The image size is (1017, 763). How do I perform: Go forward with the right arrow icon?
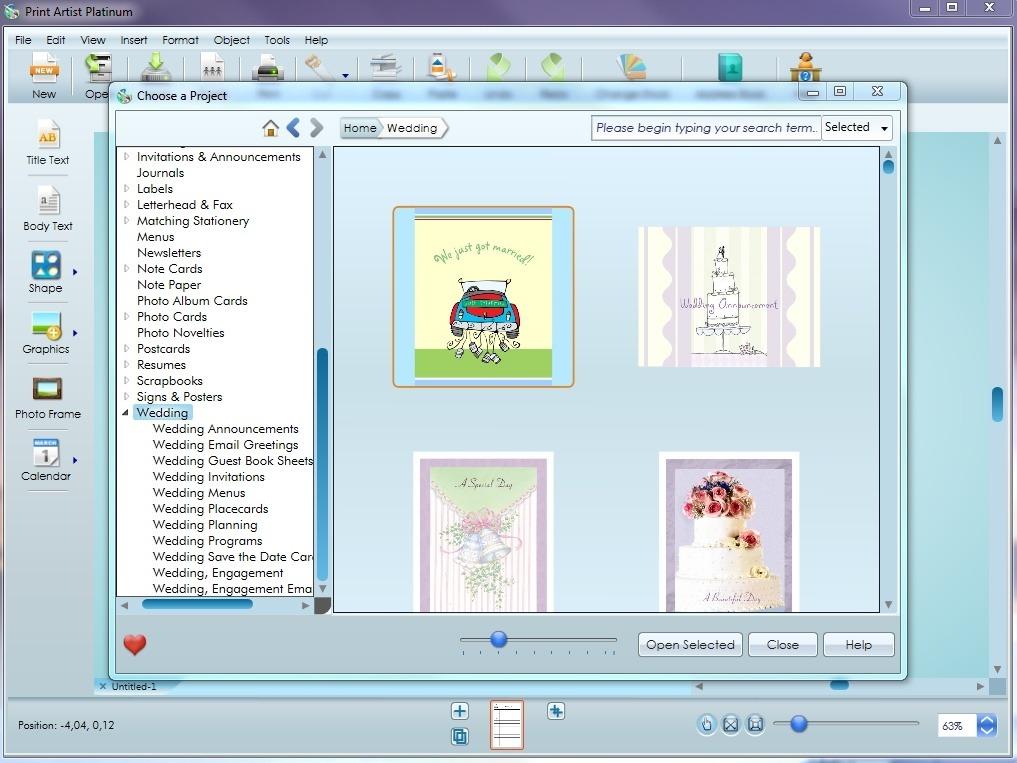[317, 128]
